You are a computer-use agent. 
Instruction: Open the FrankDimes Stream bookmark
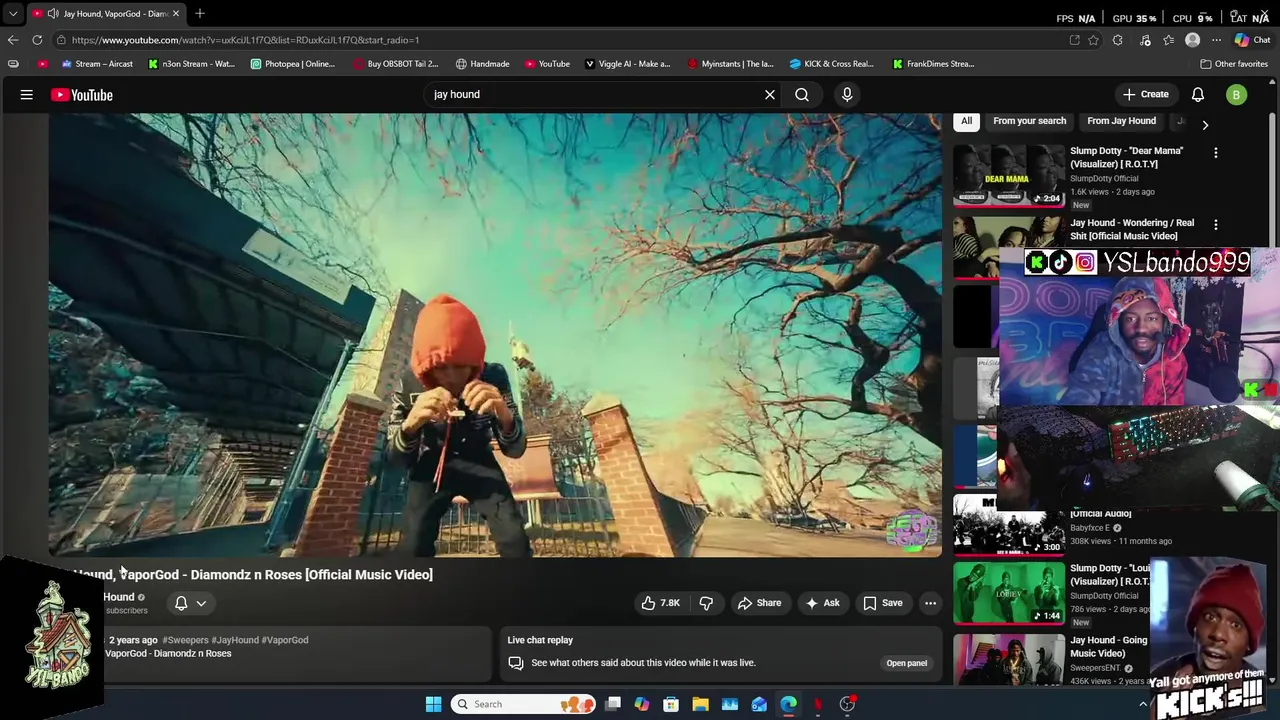pos(934,64)
